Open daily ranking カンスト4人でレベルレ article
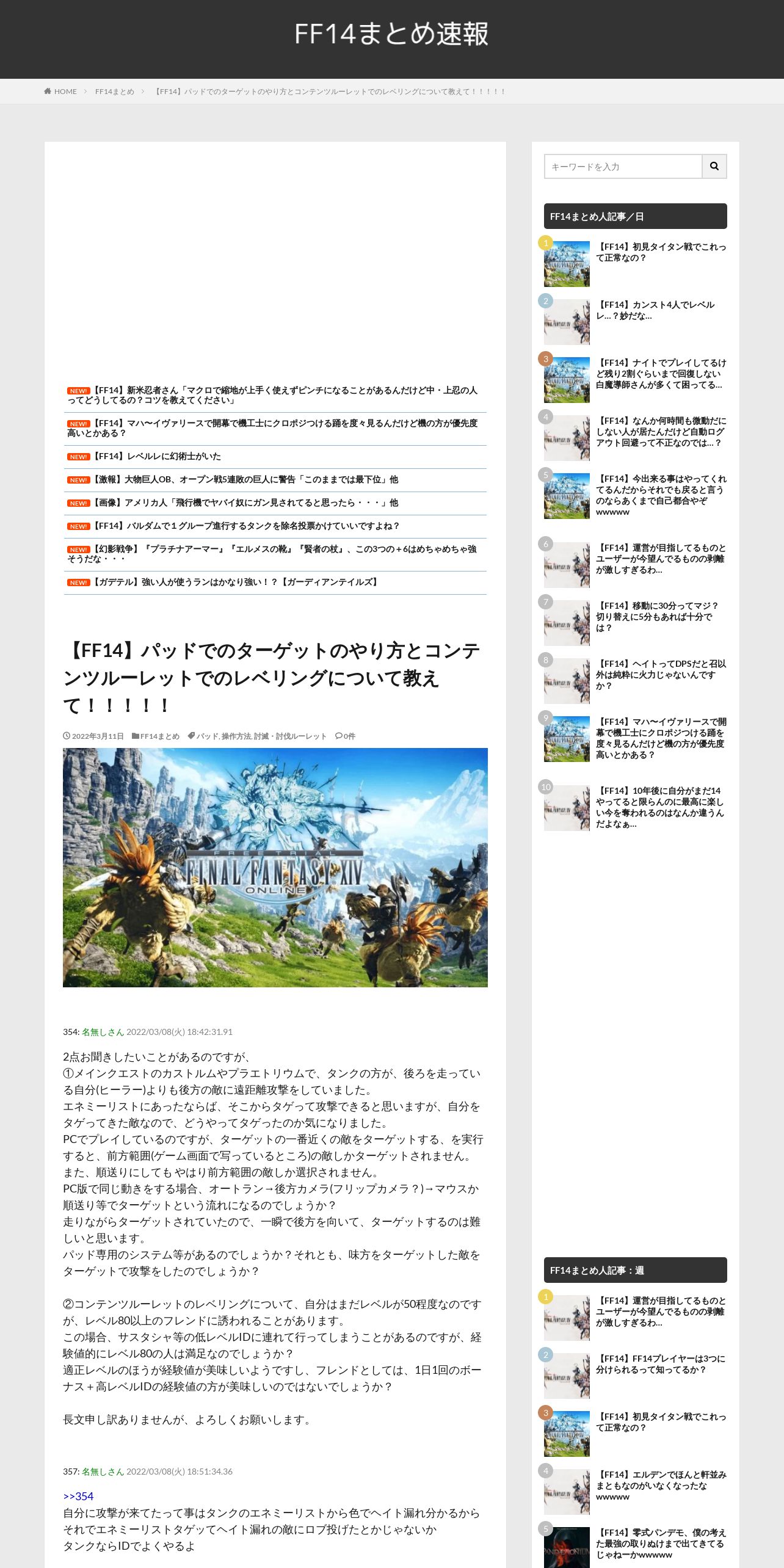Viewport: 784px width, 1568px height. [x=655, y=310]
